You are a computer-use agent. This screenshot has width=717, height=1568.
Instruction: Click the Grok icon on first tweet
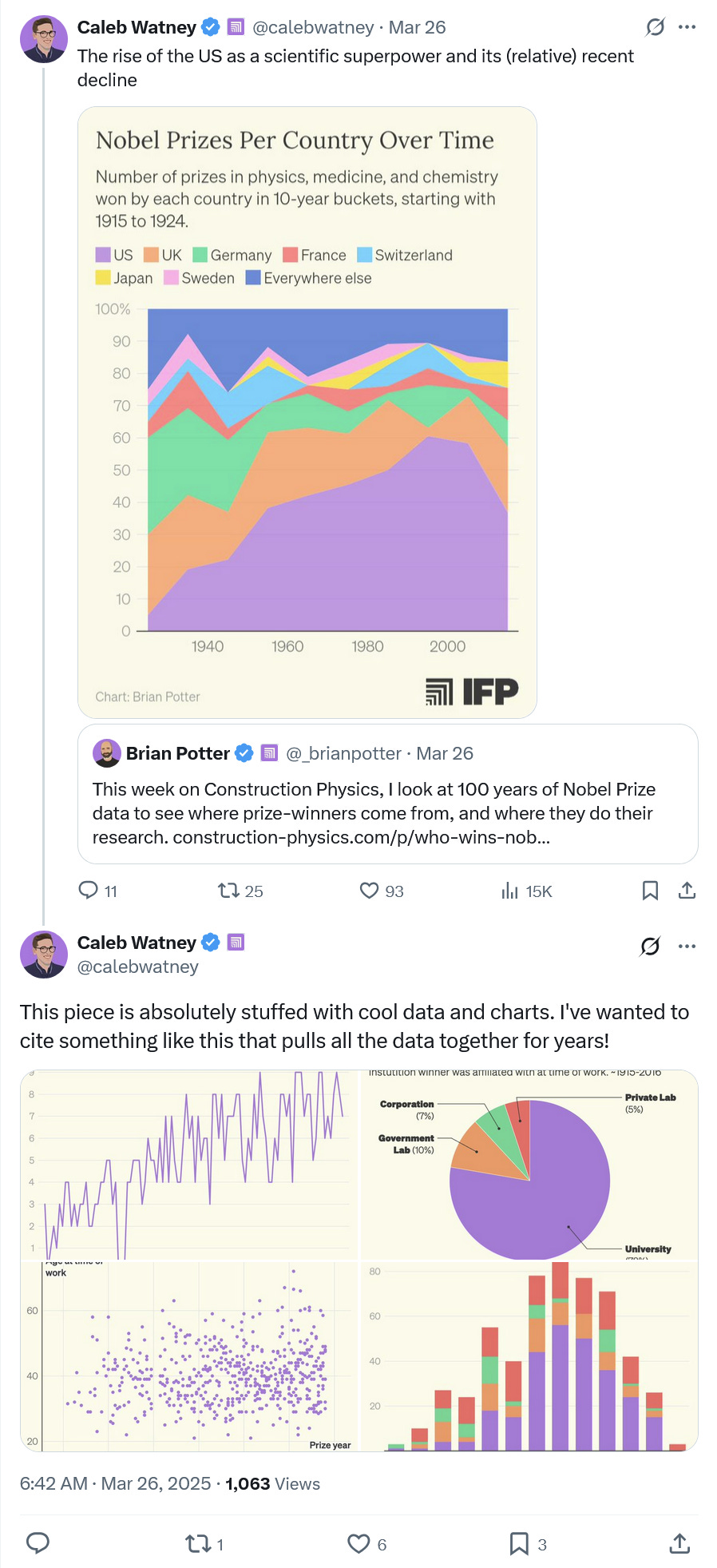(x=655, y=28)
